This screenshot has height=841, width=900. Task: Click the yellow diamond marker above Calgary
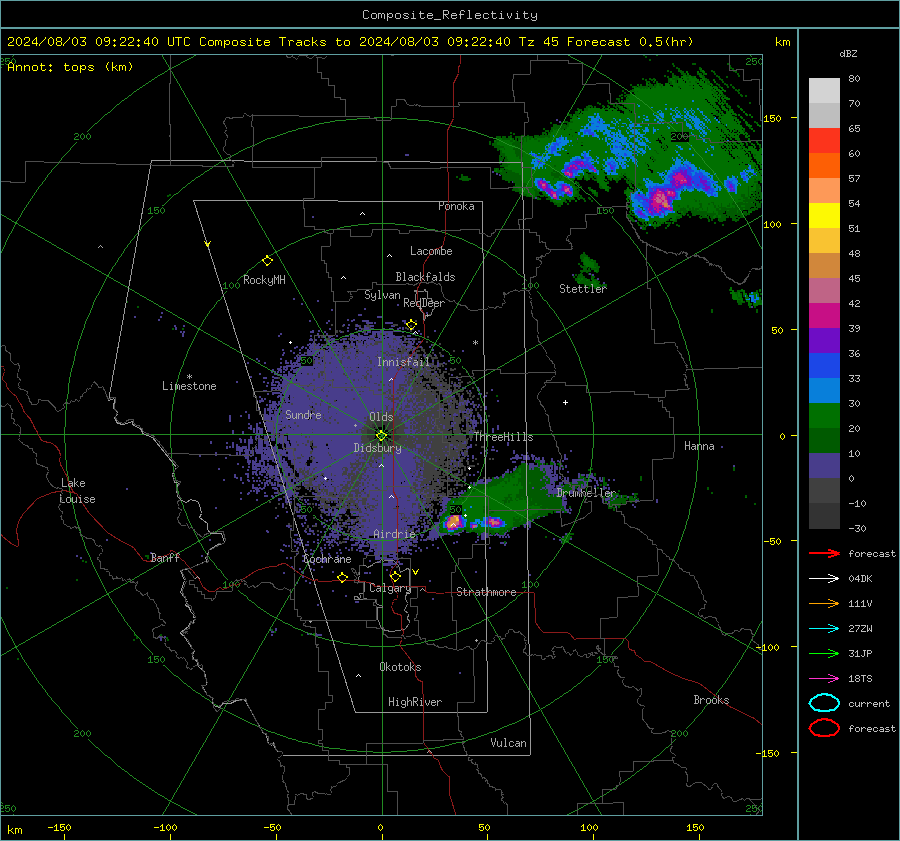pos(395,576)
